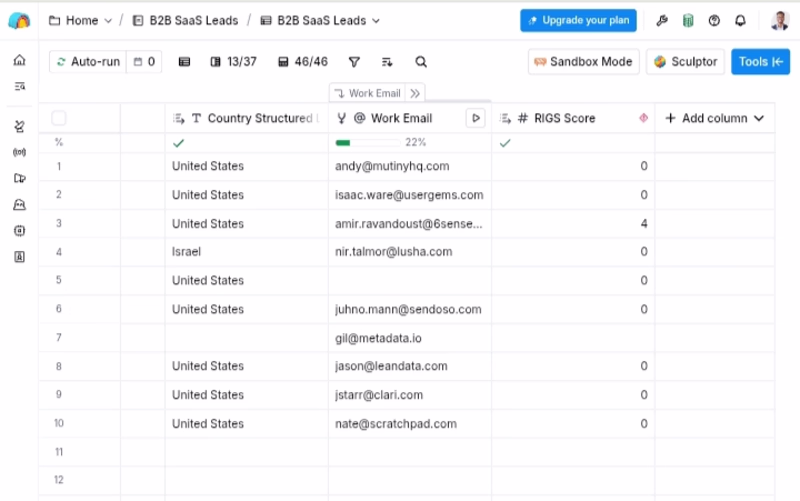Click gil@metadata.io cell
The height and width of the screenshot is (501, 800).
pyautogui.click(x=410, y=338)
